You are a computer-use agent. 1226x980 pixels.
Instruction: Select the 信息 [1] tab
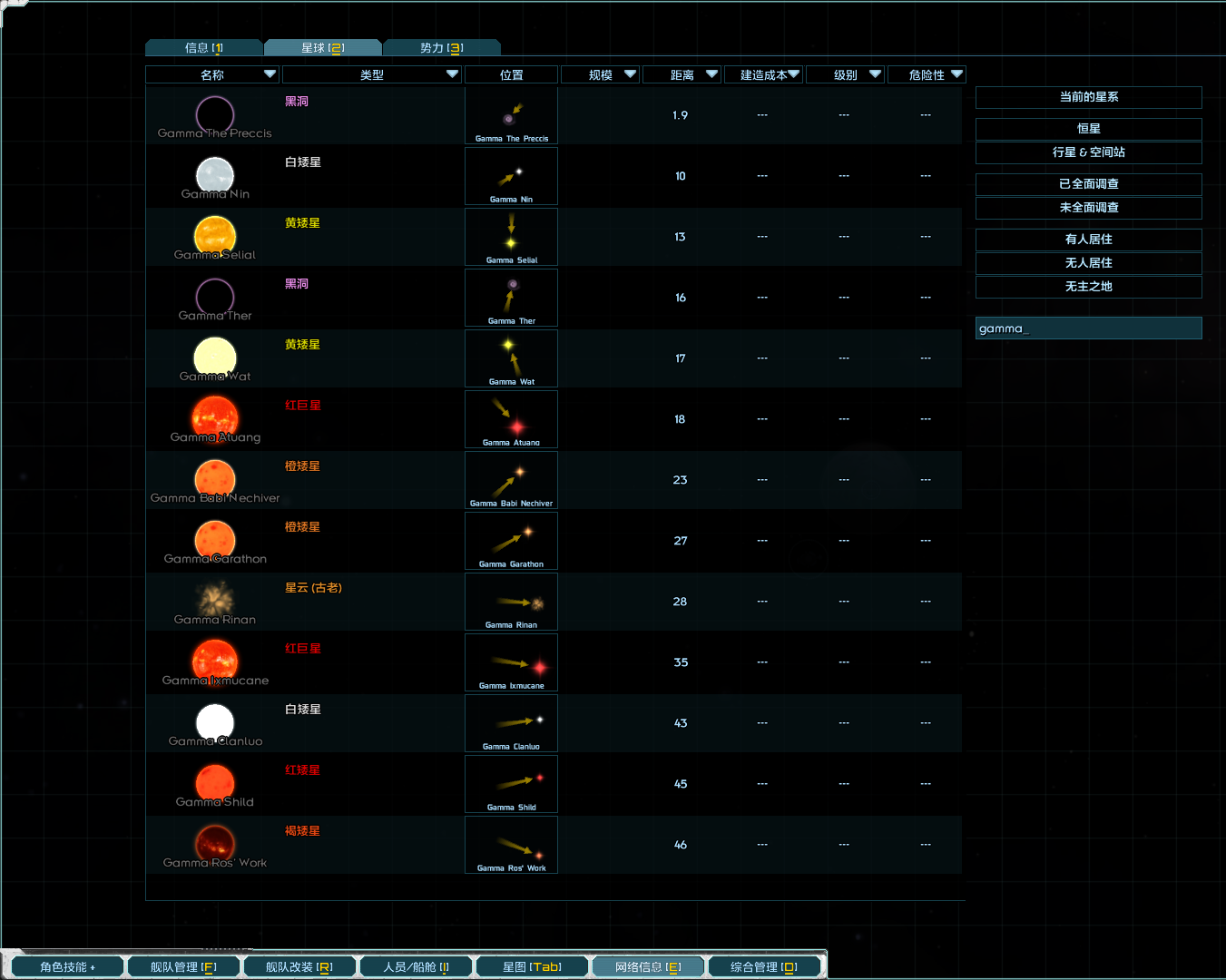204,47
